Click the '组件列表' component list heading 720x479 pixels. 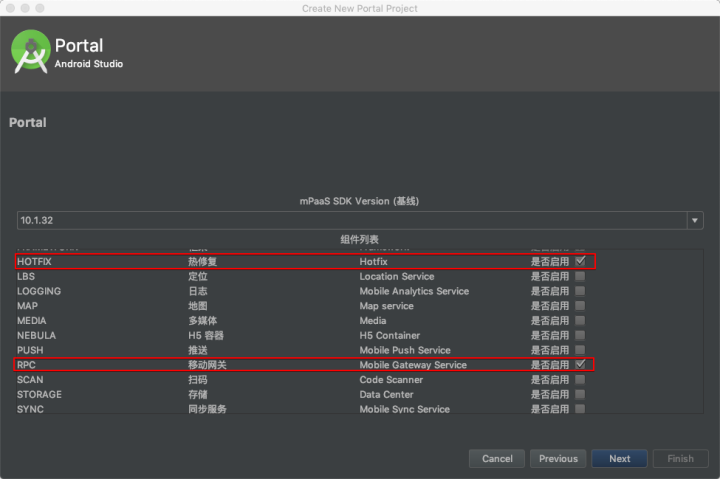(x=360, y=239)
